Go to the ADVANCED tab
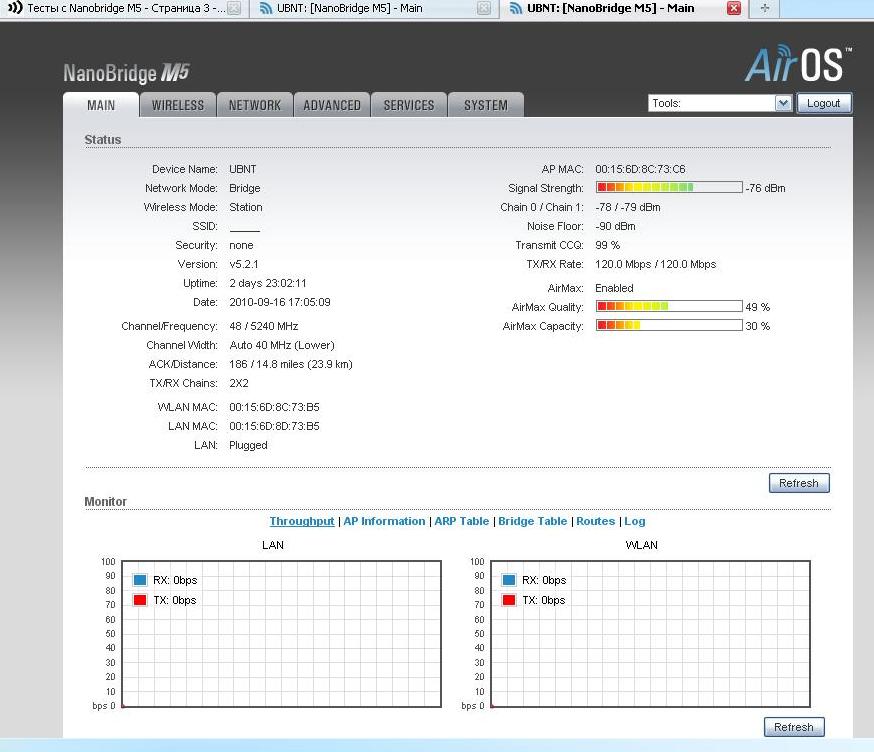The width and height of the screenshot is (874, 752). (332, 105)
